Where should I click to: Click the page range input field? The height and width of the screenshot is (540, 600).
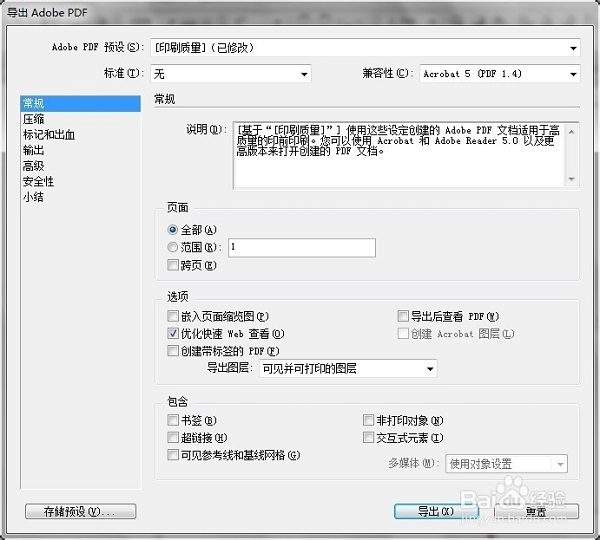[301, 247]
